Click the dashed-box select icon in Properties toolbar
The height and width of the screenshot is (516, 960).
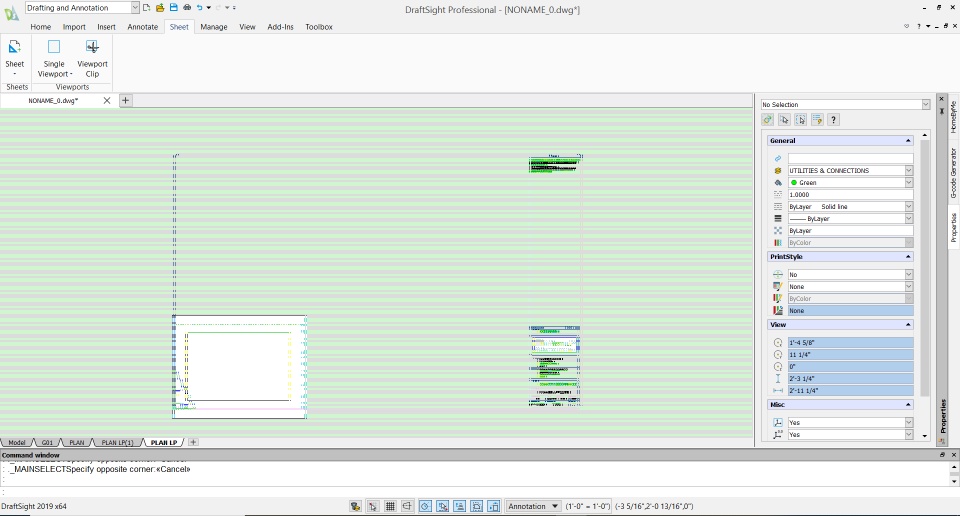801,120
